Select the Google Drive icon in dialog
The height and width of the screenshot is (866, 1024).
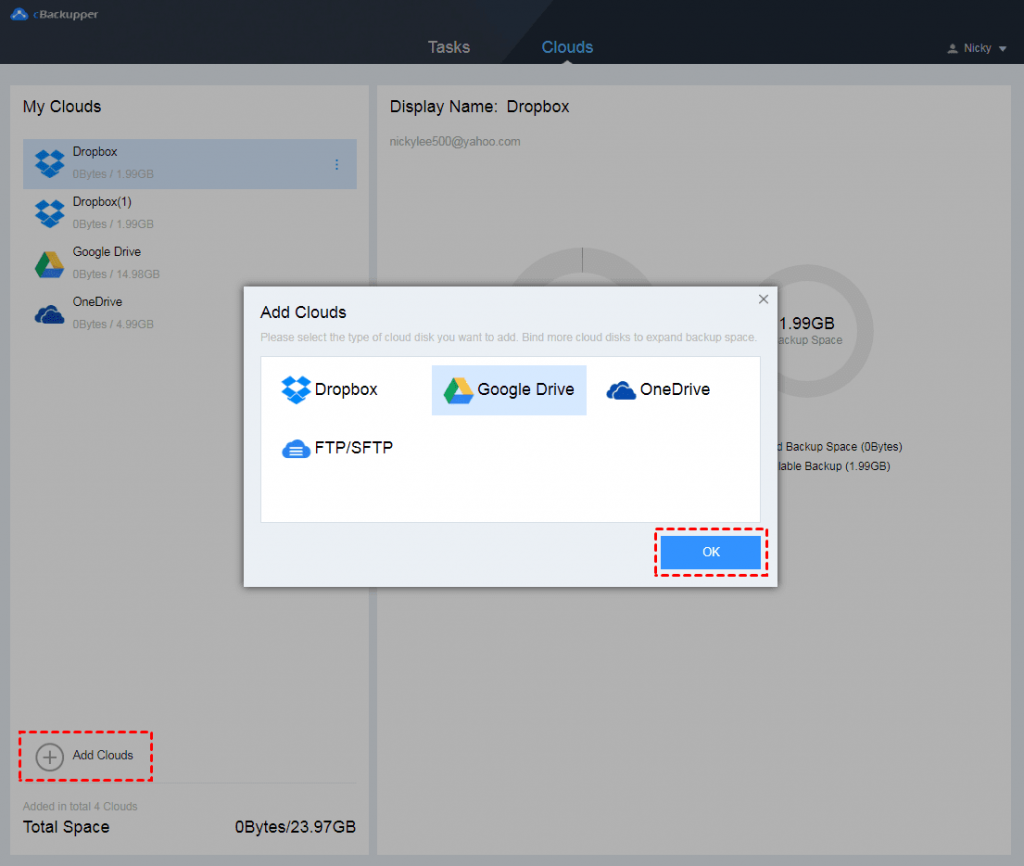coord(458,390)
